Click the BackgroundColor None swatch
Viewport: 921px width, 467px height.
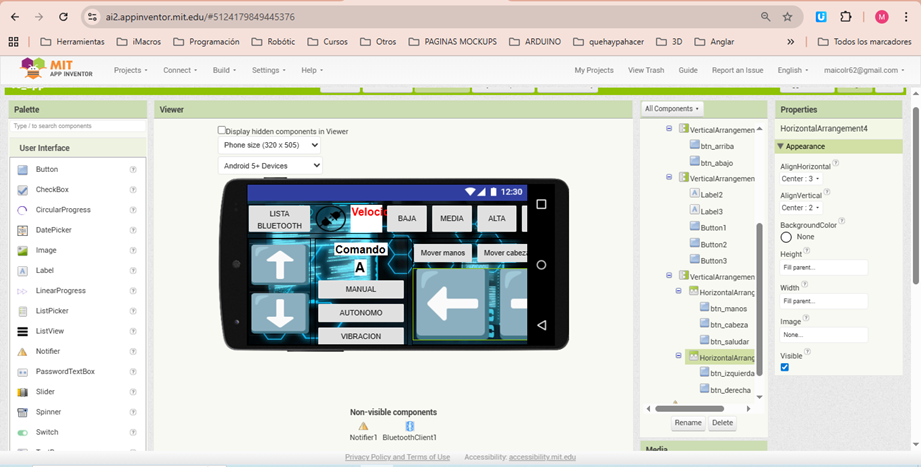point(786,237)
